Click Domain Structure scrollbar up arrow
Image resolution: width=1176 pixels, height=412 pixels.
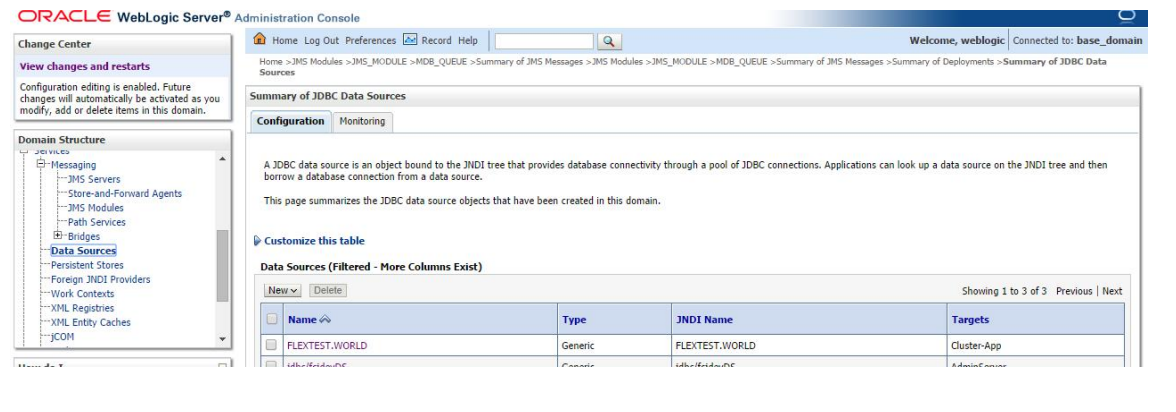(x=222, y=159)
